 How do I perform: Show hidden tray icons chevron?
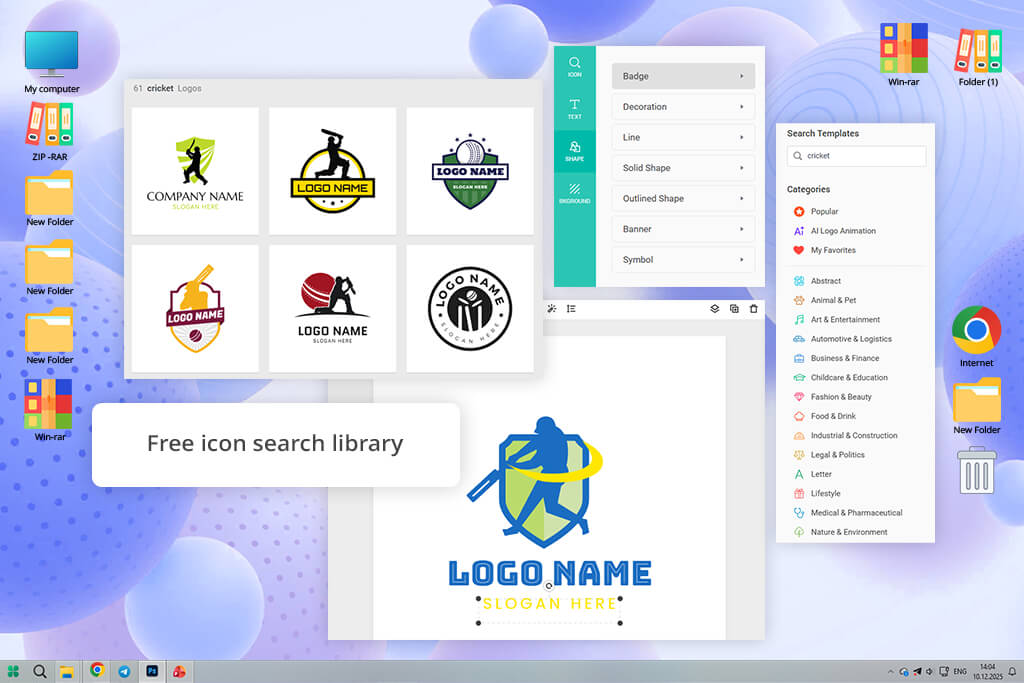pos(890,671)
